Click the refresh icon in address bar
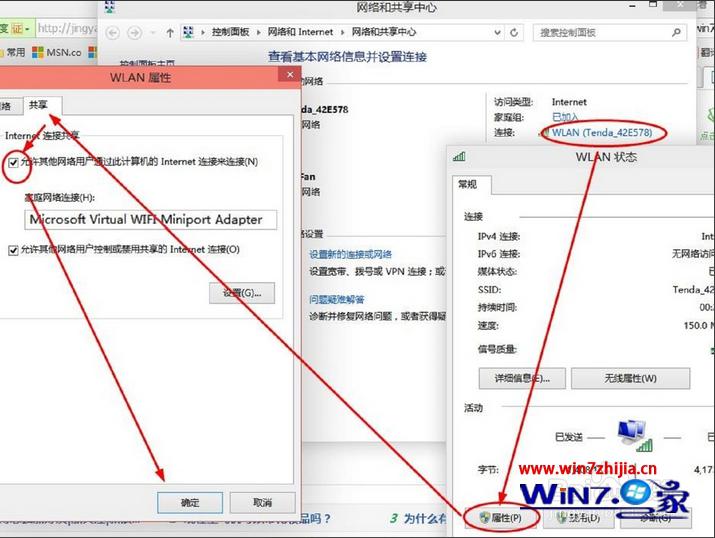Screen dimensions: 715x538 tap(514, 32)
